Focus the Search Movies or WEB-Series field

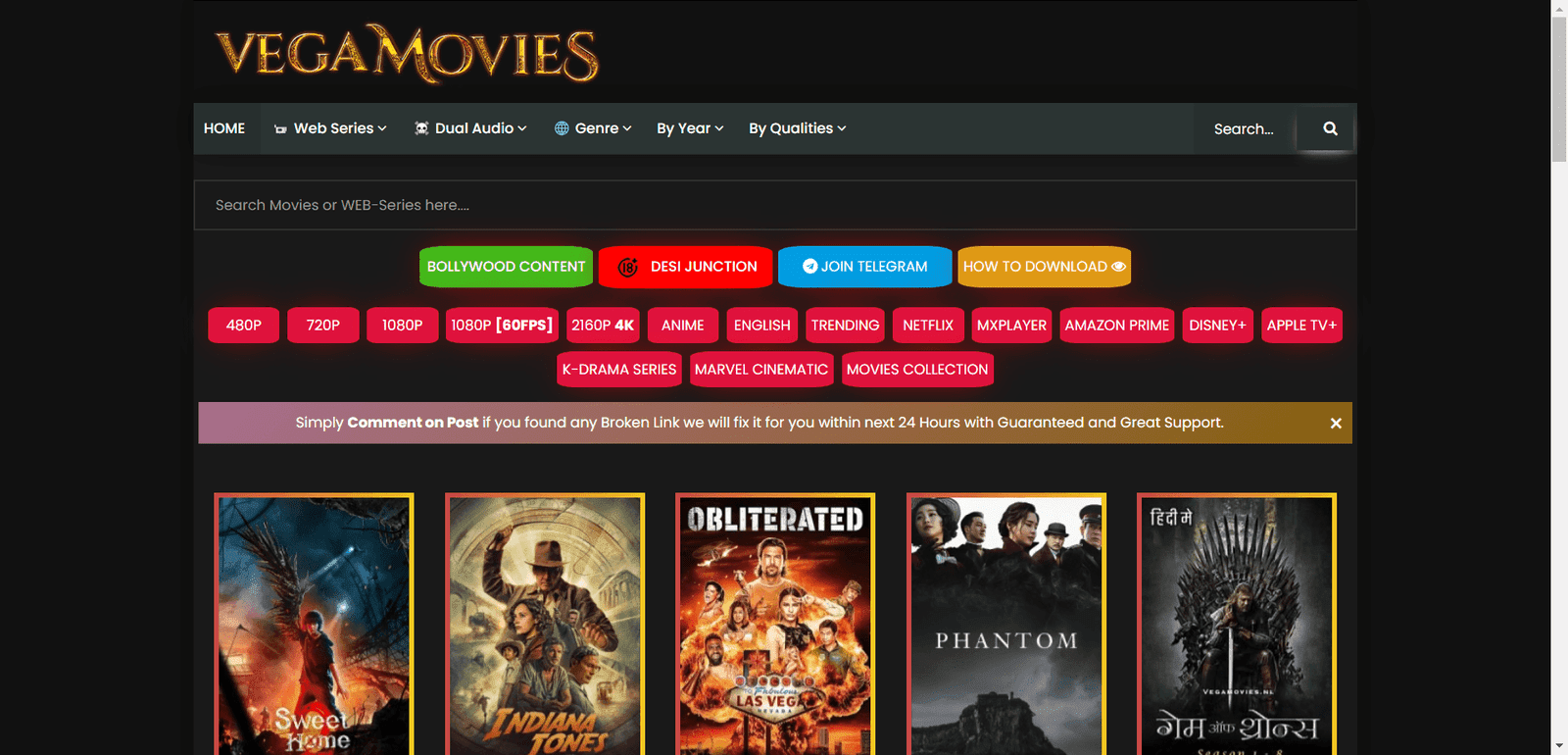pos(775,205)
